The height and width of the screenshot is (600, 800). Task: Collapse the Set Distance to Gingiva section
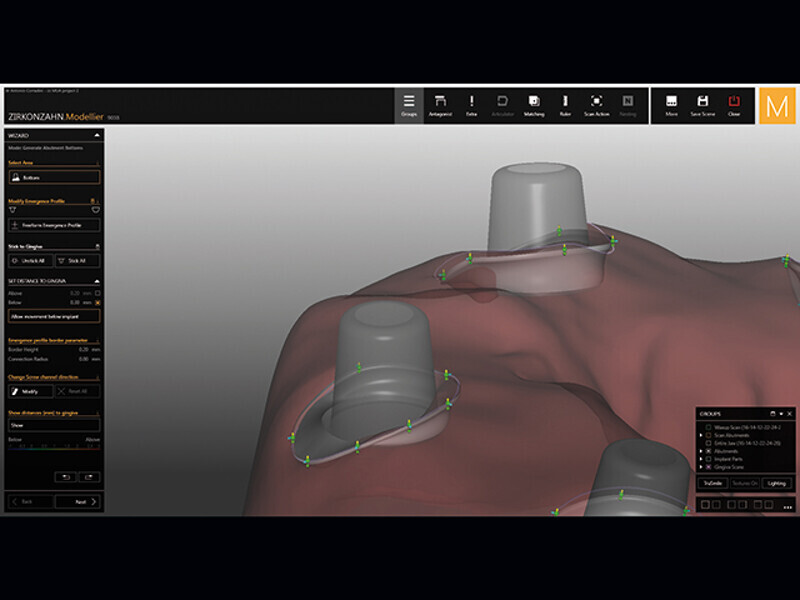click(97, 281)
